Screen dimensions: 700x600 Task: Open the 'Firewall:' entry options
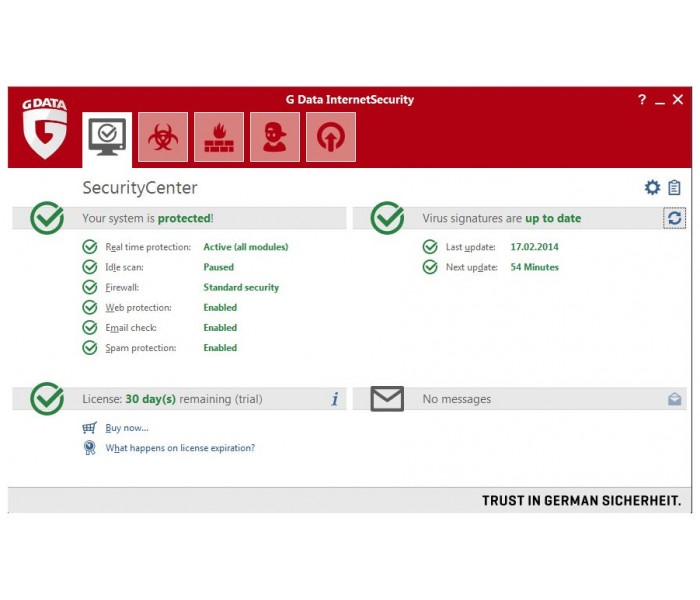[x=122, y=287]
